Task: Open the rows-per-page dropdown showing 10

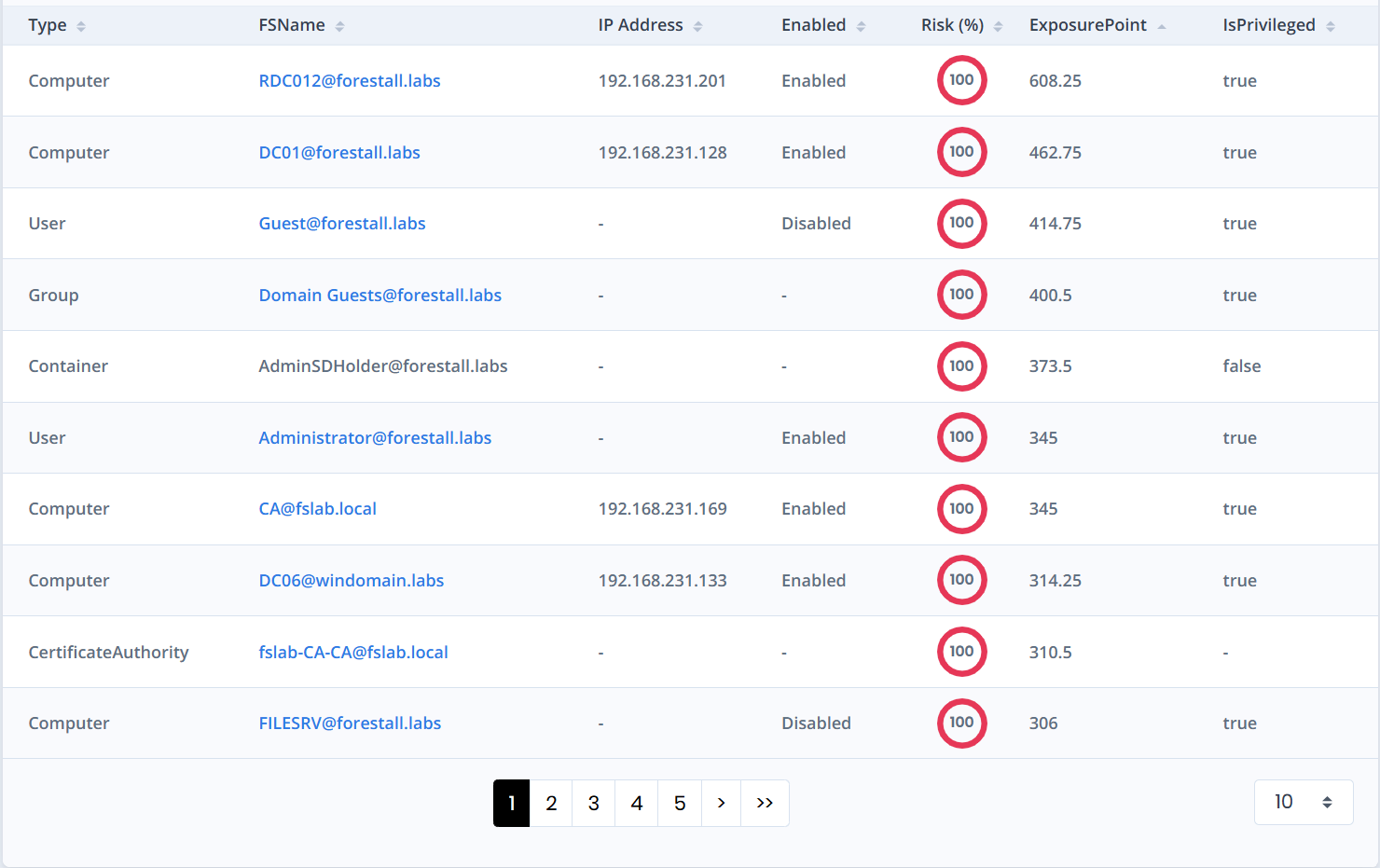Action: click(x=1303, y=802)
